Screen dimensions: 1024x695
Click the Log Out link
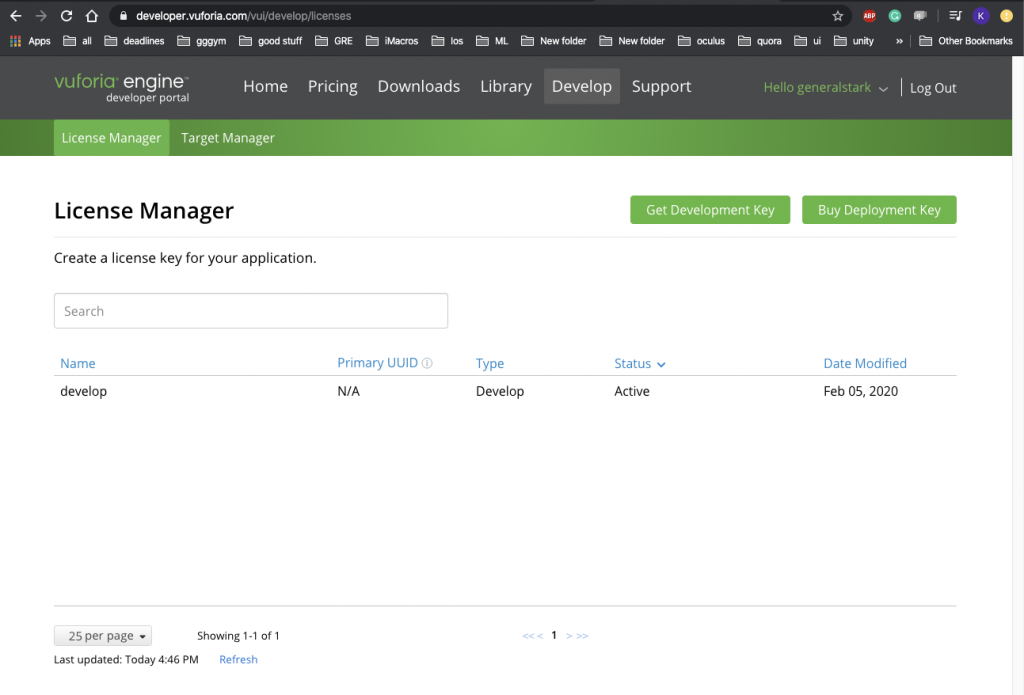933,88
